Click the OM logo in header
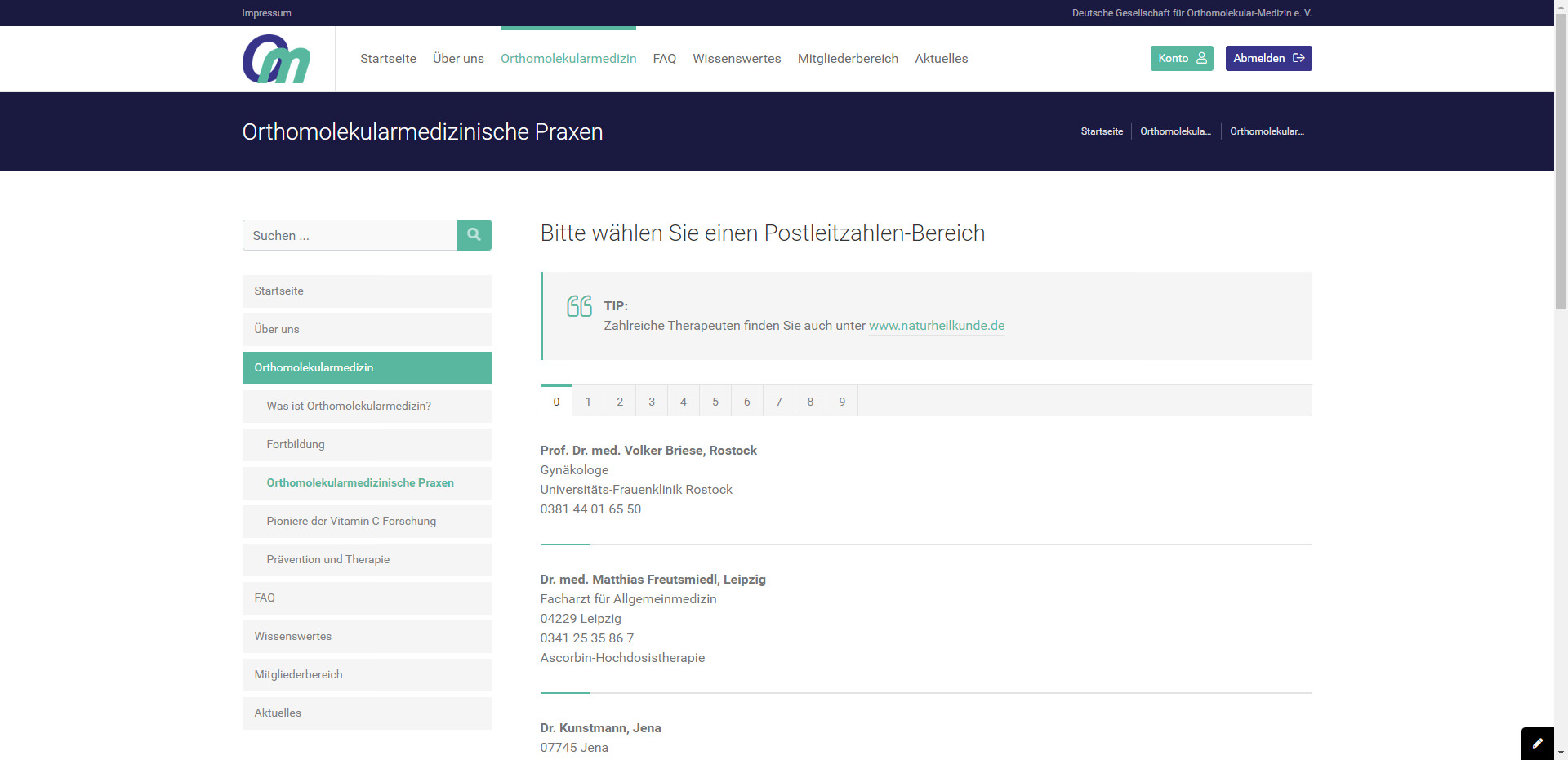 pyautogui.click(x=276, y=59)
